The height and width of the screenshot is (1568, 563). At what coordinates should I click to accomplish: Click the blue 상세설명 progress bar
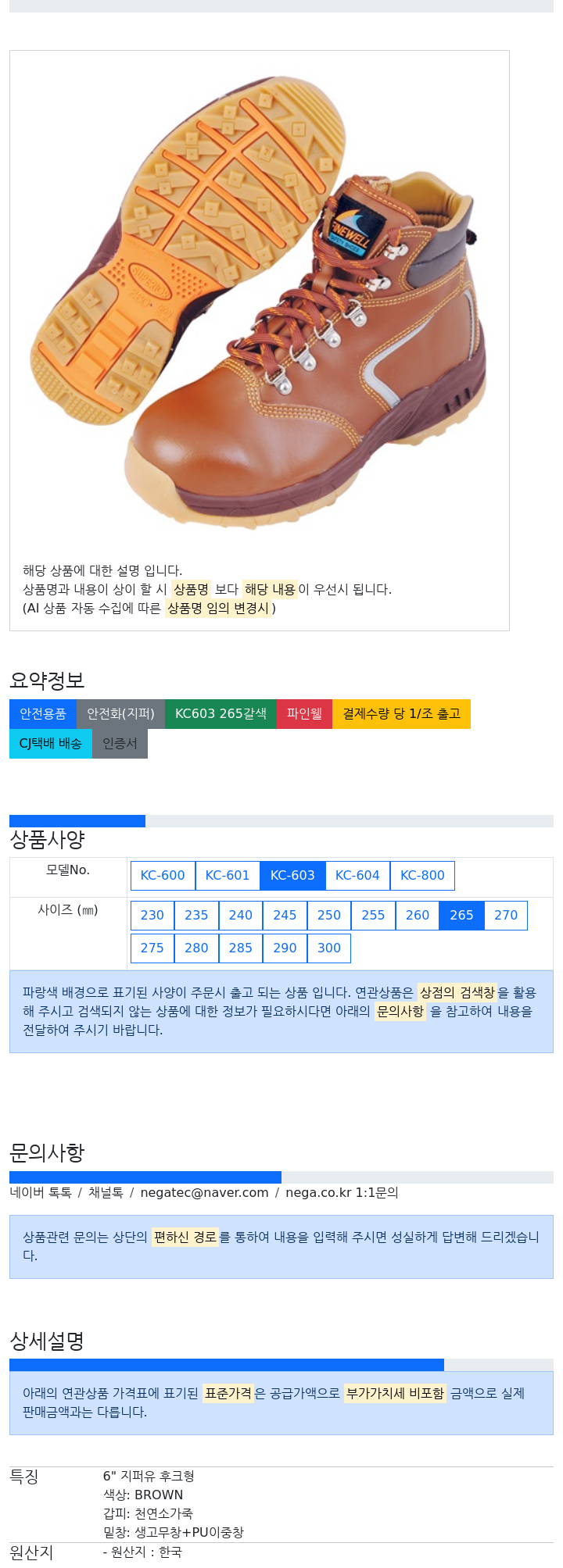coord(227,1365)
